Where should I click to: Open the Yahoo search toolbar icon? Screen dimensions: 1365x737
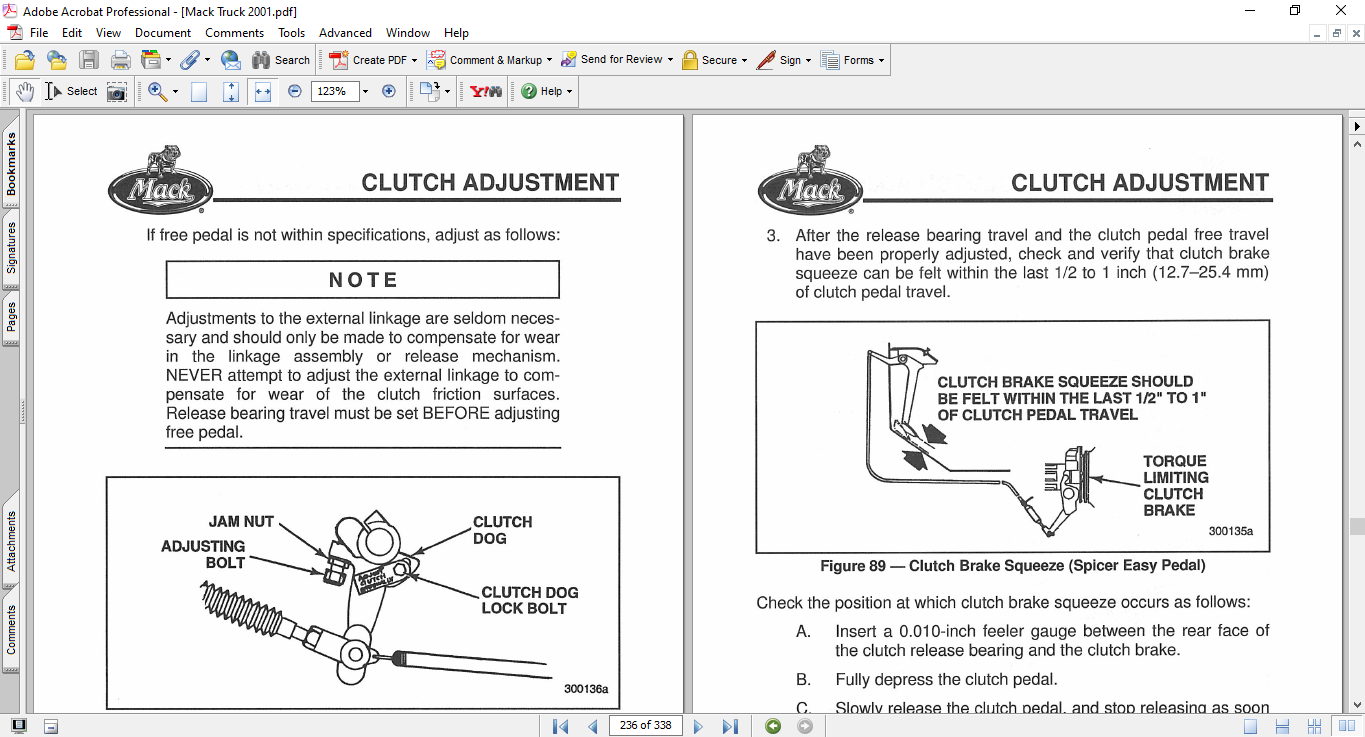(x=486, y=91)
